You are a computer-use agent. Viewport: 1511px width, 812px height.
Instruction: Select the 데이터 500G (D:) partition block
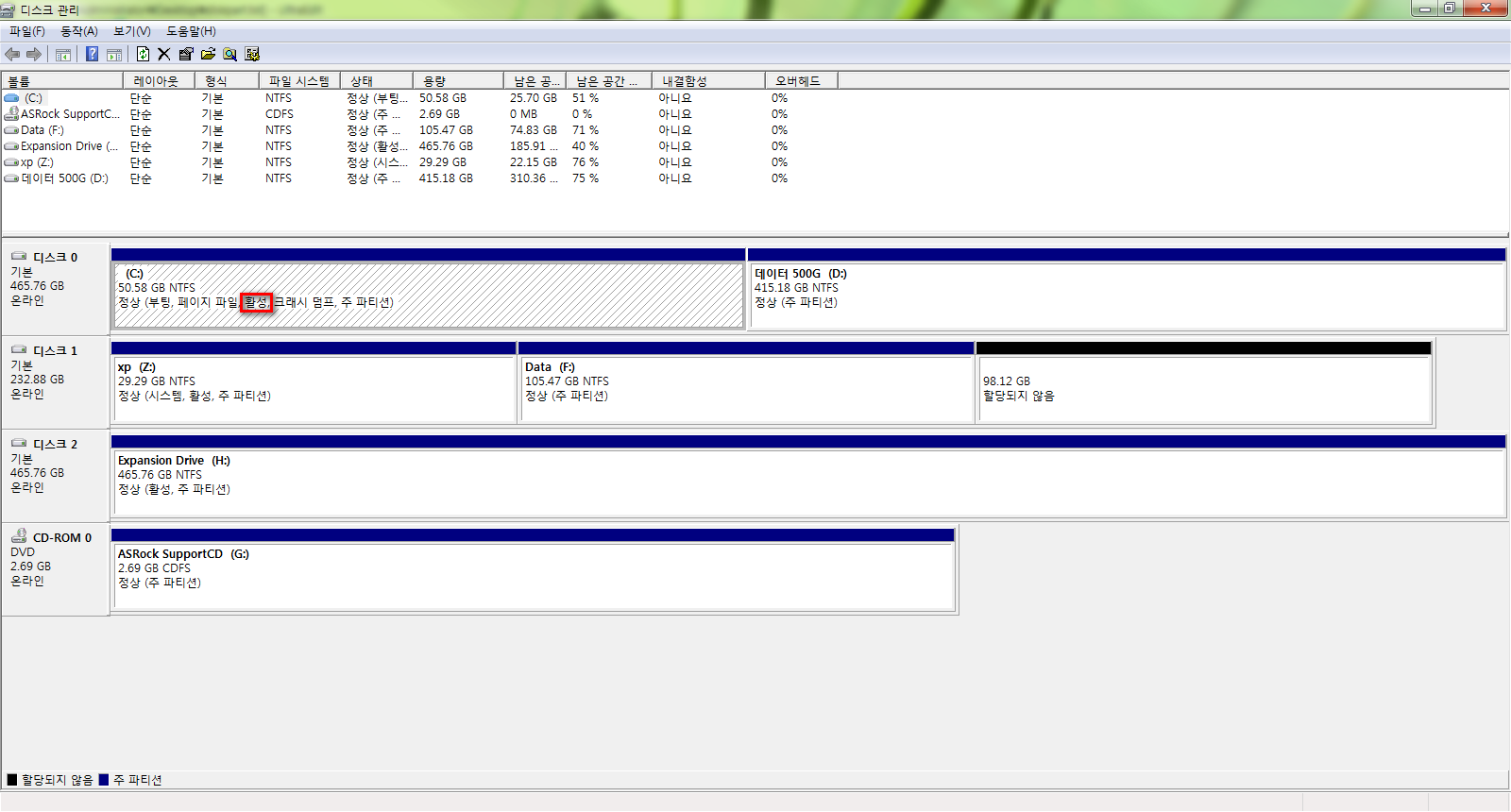(1126, 289)
